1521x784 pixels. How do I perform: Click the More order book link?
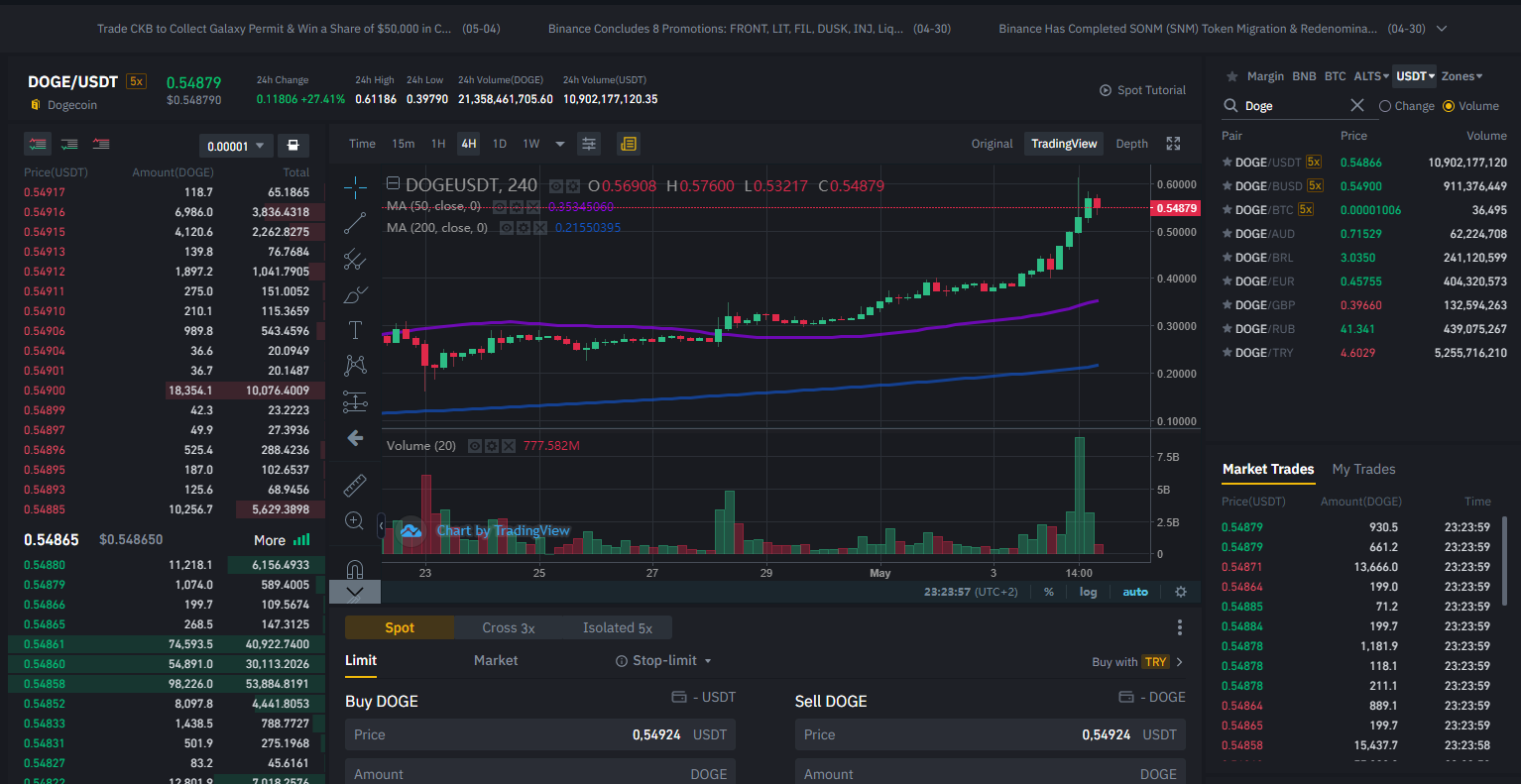pyautogui.click(x=270, y=540)
